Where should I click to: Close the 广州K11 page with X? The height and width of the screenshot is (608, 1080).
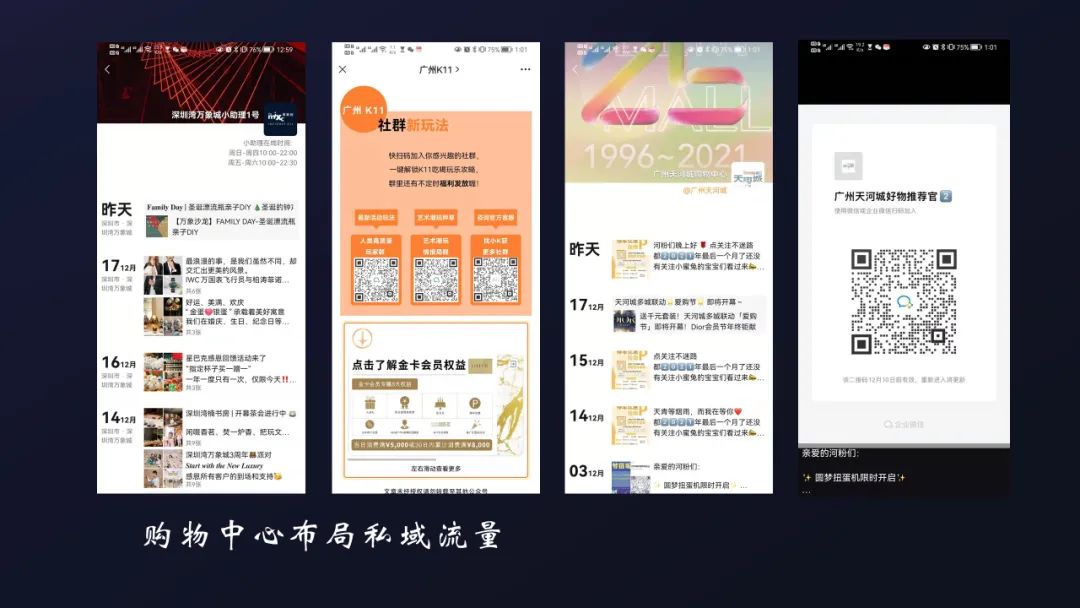342,70
